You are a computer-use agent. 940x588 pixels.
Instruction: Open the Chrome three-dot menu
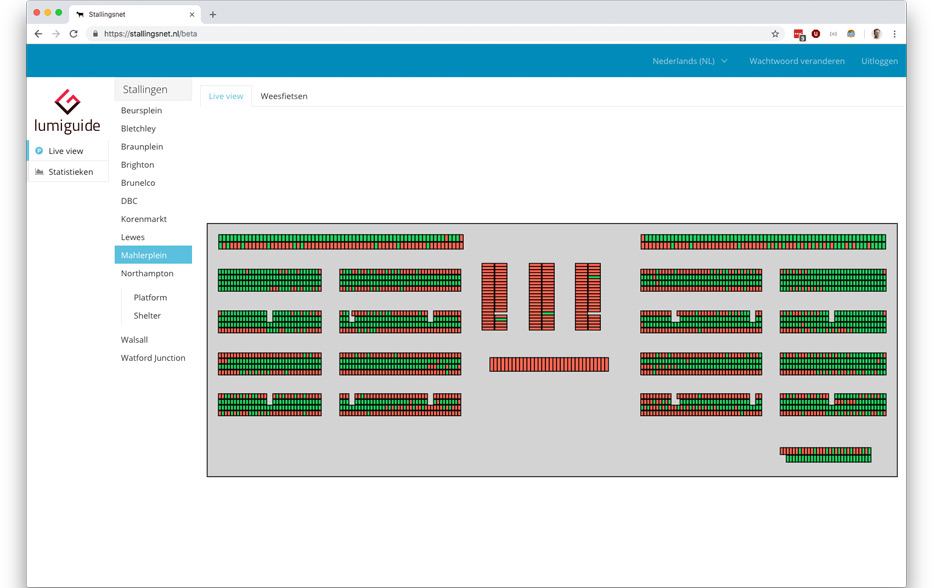(894, 33)
